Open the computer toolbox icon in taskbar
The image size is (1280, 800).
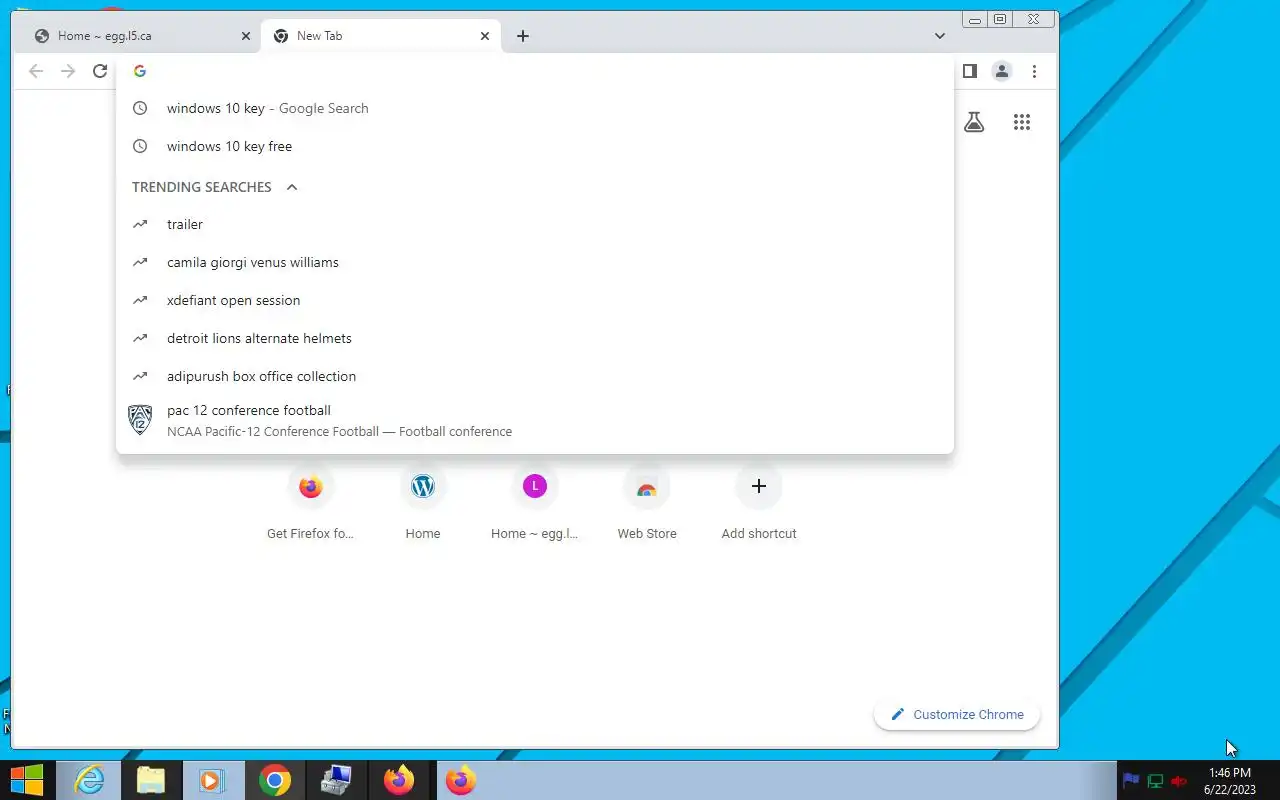pos(336,780)
